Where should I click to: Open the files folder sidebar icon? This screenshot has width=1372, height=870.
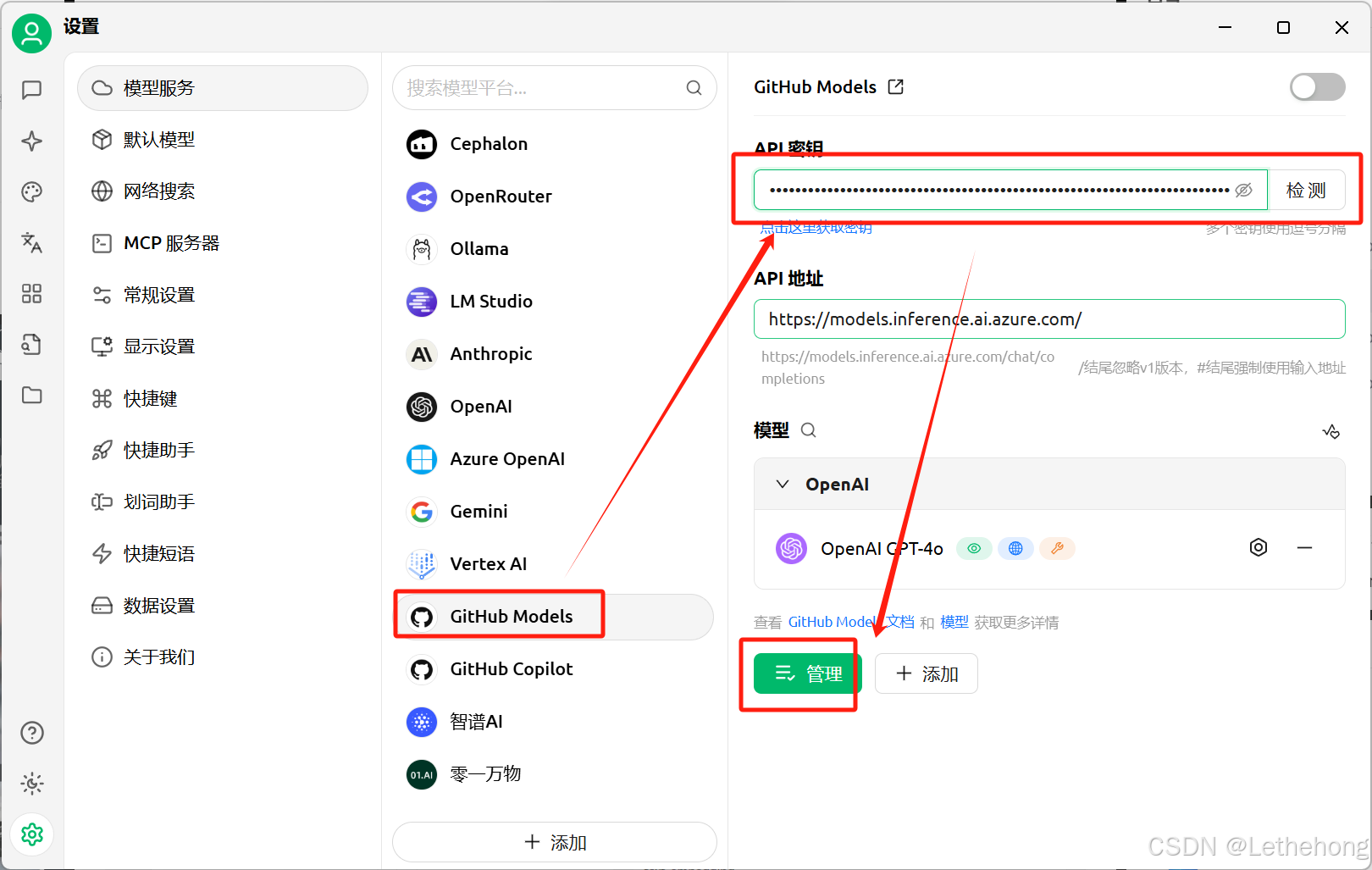pyautogui.click(x=32, y=395)
